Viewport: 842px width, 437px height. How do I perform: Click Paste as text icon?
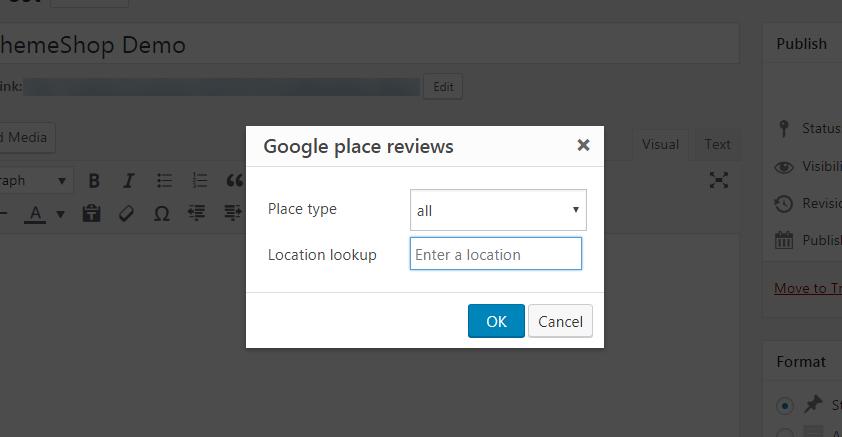91,214
